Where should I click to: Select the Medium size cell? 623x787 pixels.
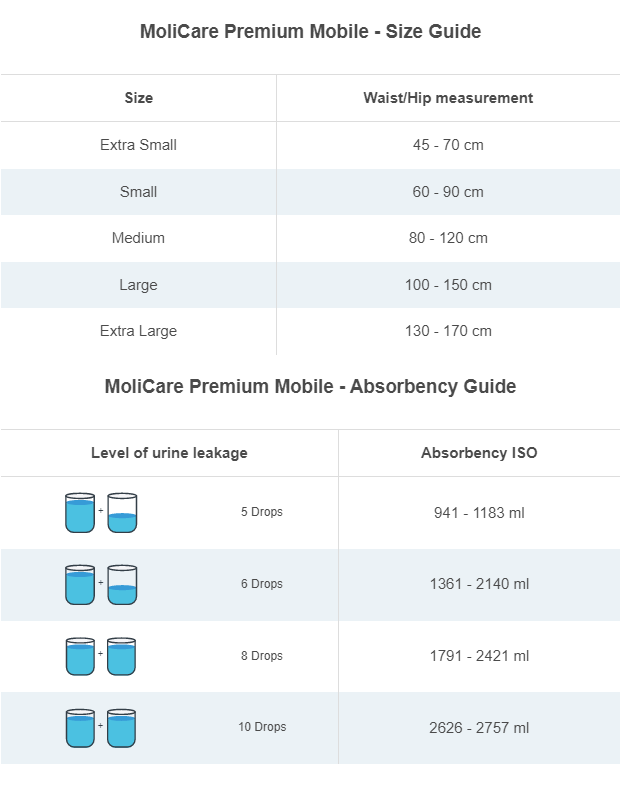click(x=138, y=238)
